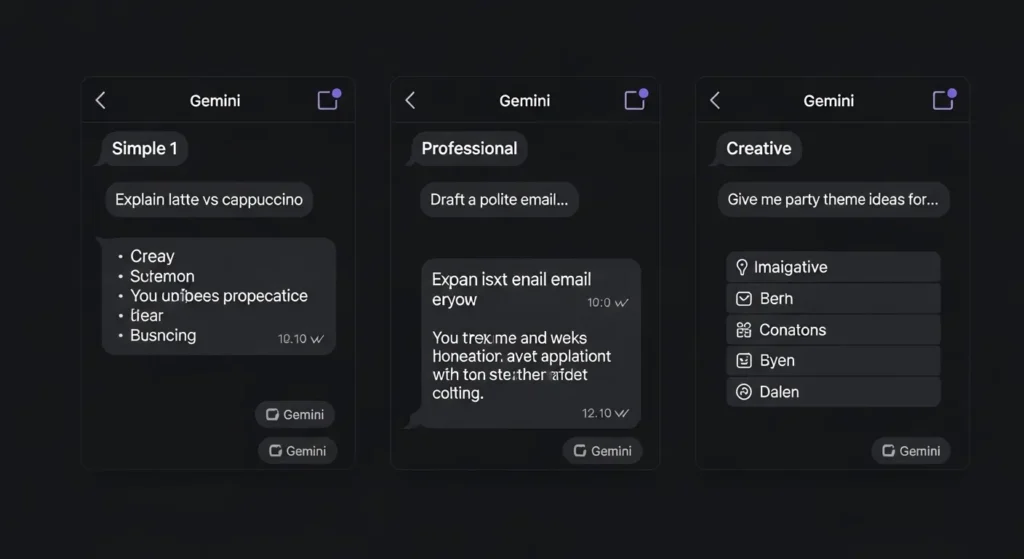Select the Conatons list option
Image resolution: width=1024 pixels, height=559 pixels.
pyautogui.click(x=833, y=330)
